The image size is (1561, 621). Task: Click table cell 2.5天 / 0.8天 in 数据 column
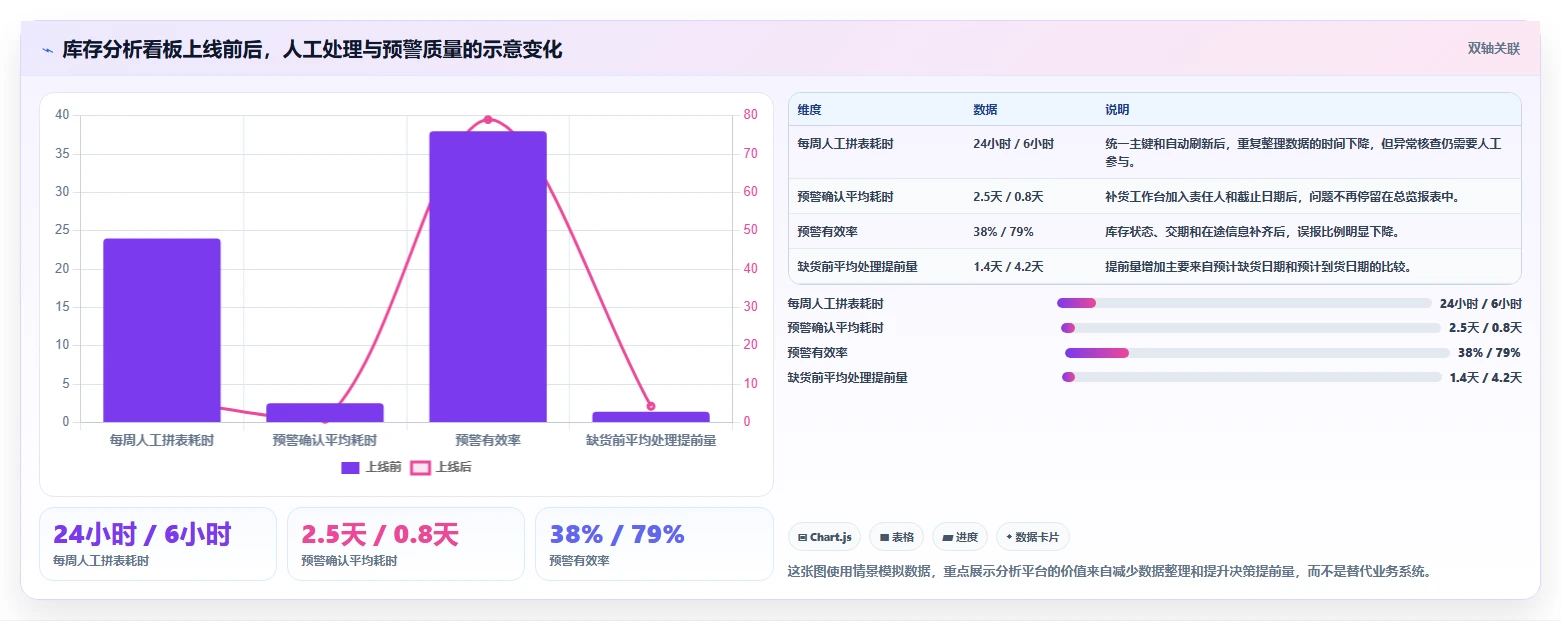point(1008,197)
